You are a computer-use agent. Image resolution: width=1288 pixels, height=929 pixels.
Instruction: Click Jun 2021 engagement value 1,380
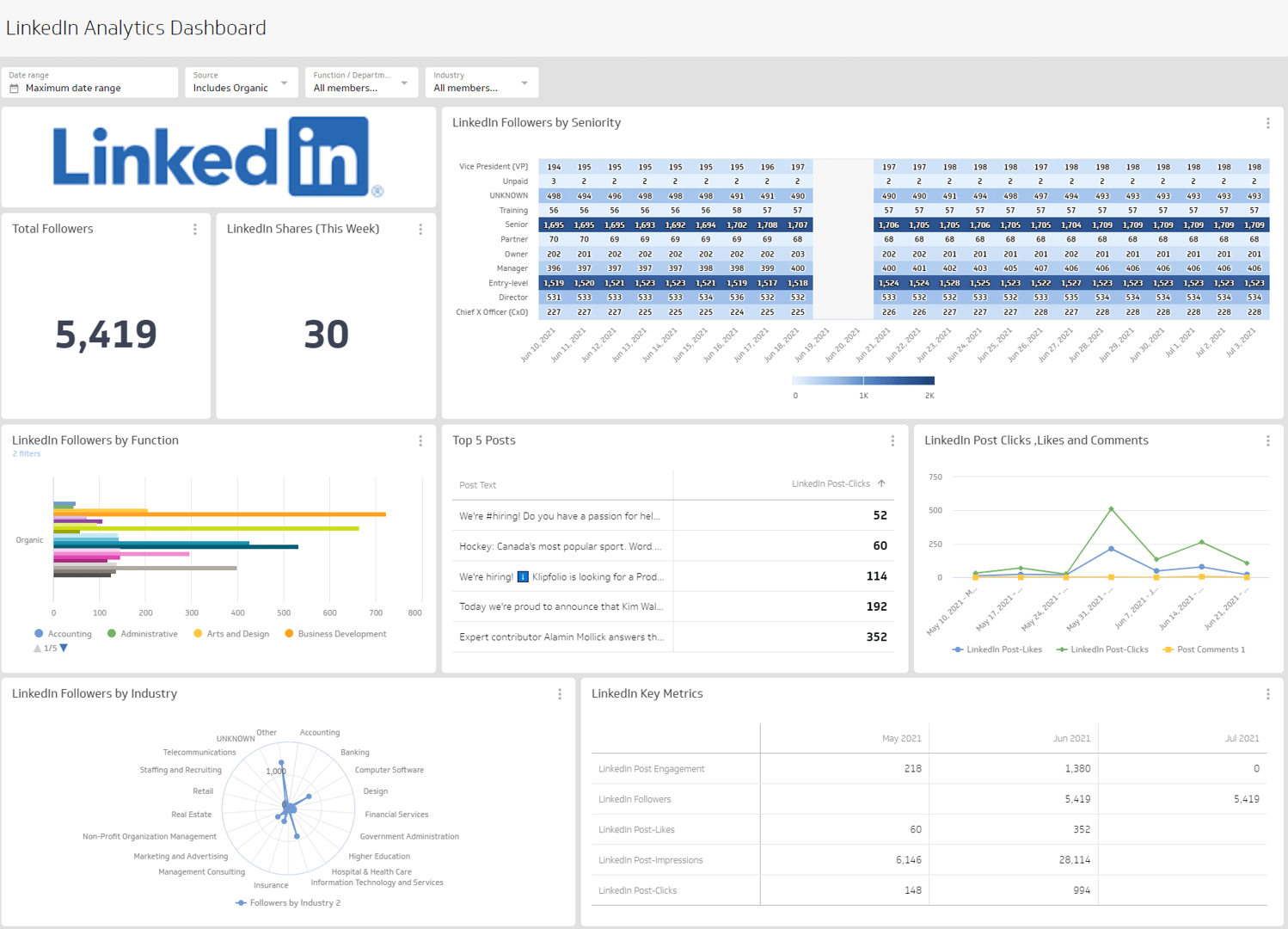(1077, 769)
